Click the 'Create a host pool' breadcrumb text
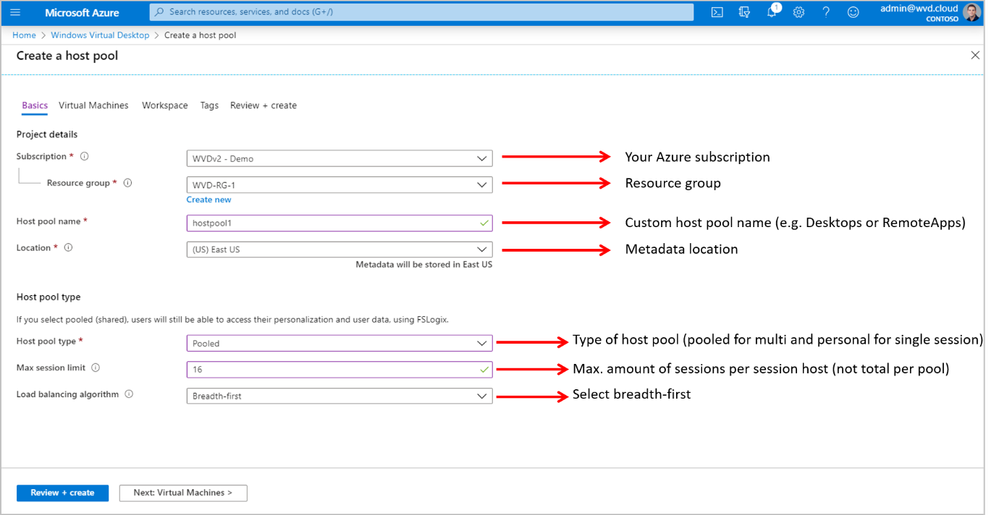999x515 pixels. point(200,35)
